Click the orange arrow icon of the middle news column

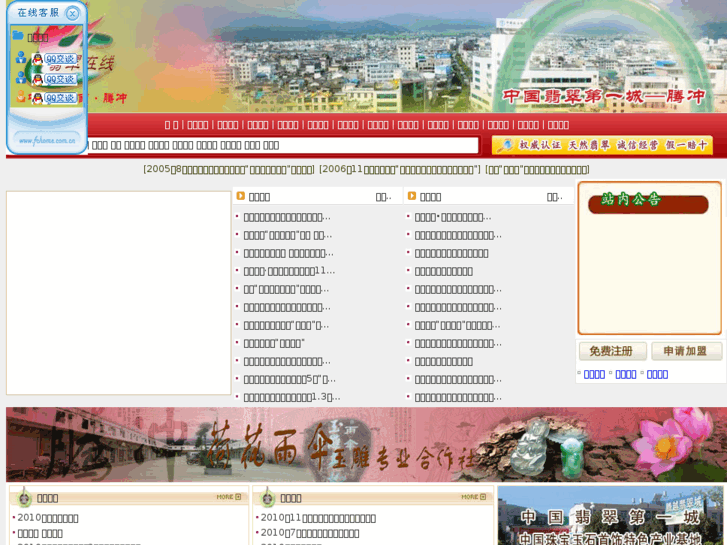240,196
